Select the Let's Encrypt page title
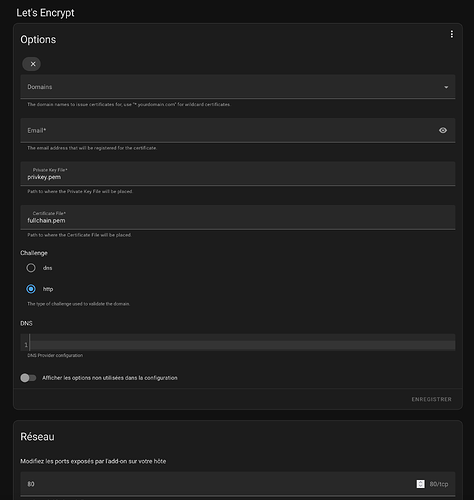Screen dimensions: 474x500 (x=45, y=13)
